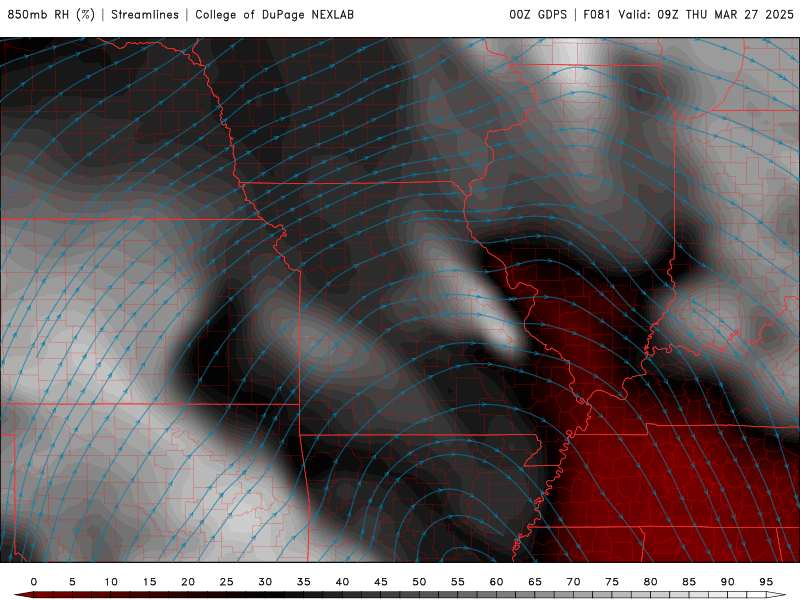800x600 pixels.
Task: Choose the colorbar label "45"
Action: (381, 582)
